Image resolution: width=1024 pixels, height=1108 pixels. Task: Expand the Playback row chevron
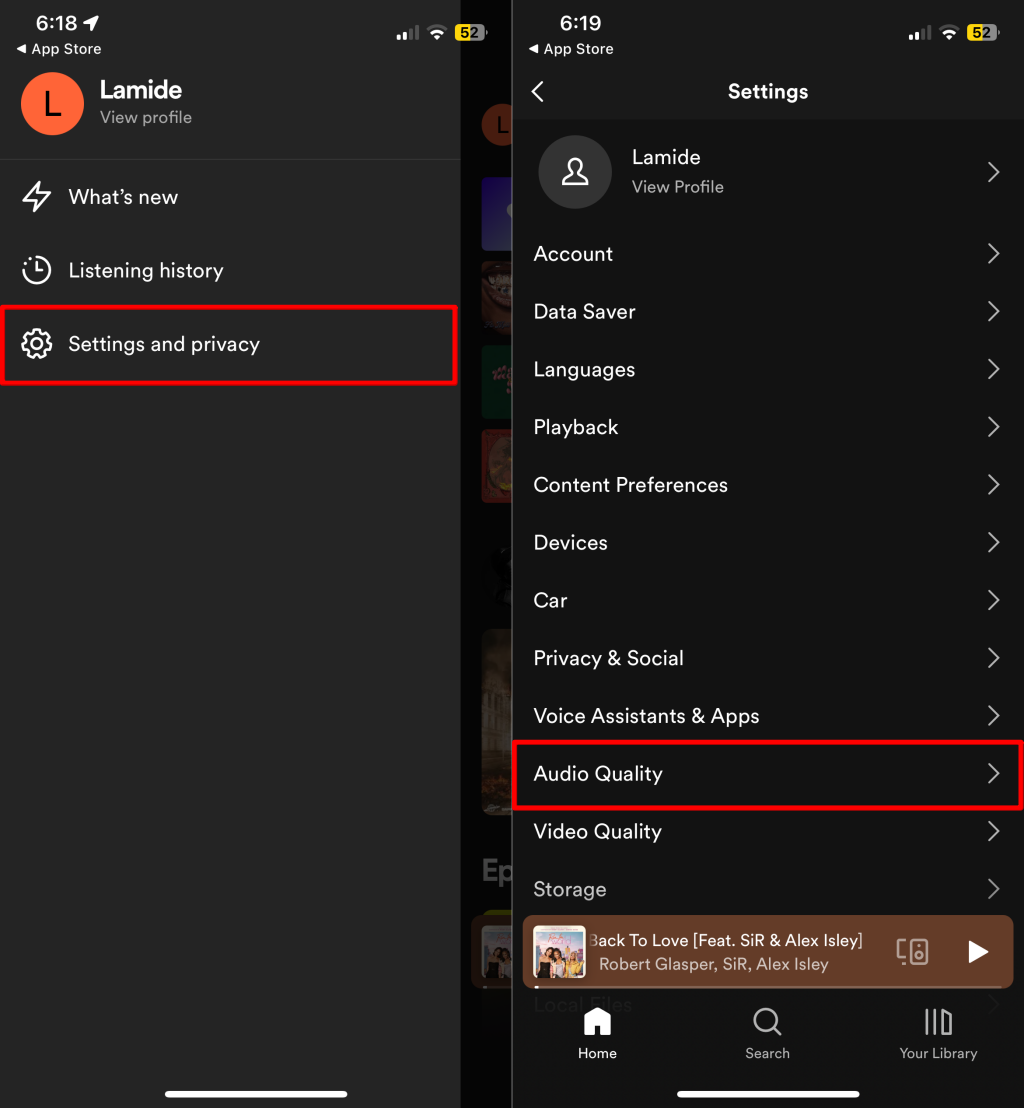(x=994, y=427)
